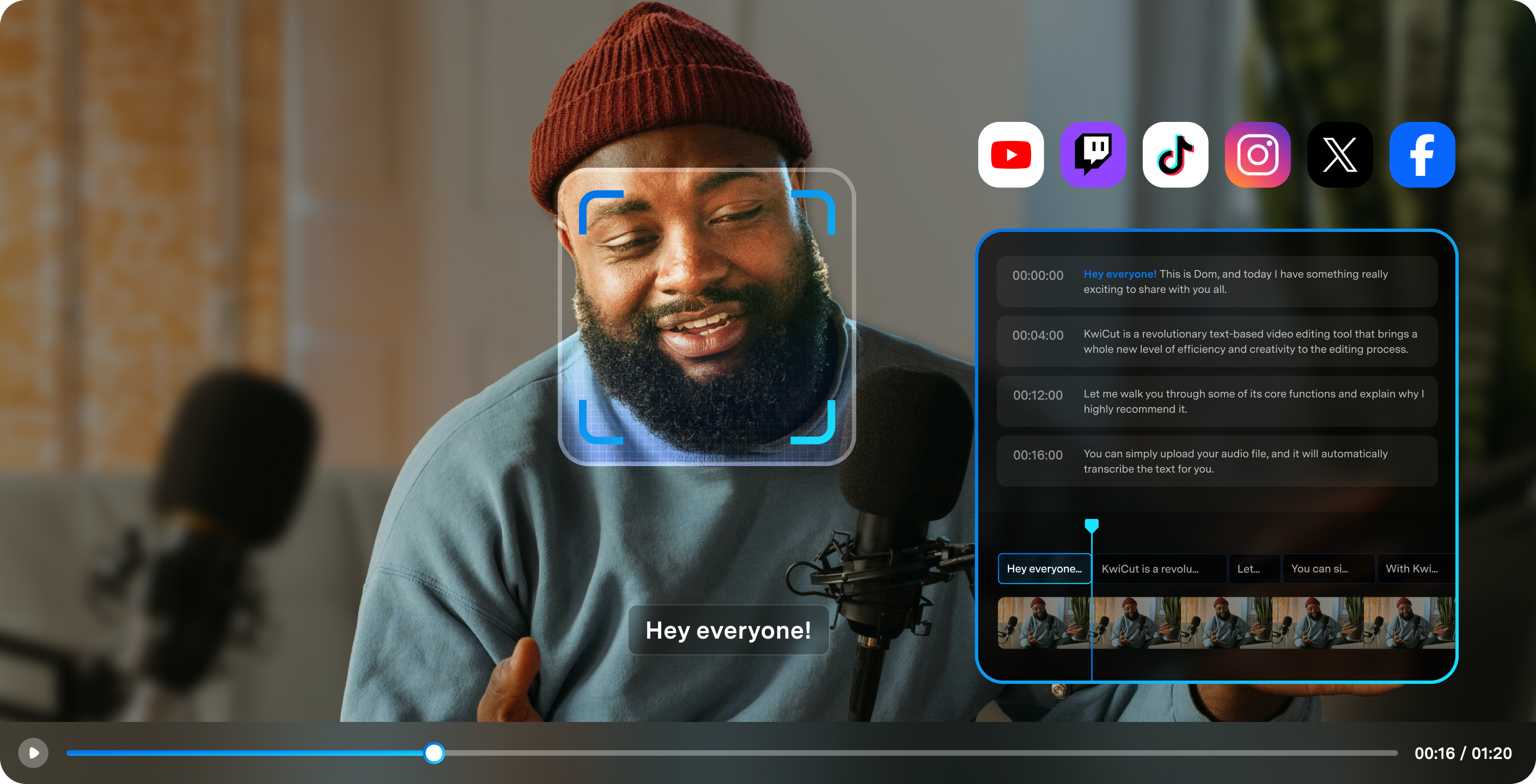Click the '00:16 / 01:20' time display

pos(1463,754)
